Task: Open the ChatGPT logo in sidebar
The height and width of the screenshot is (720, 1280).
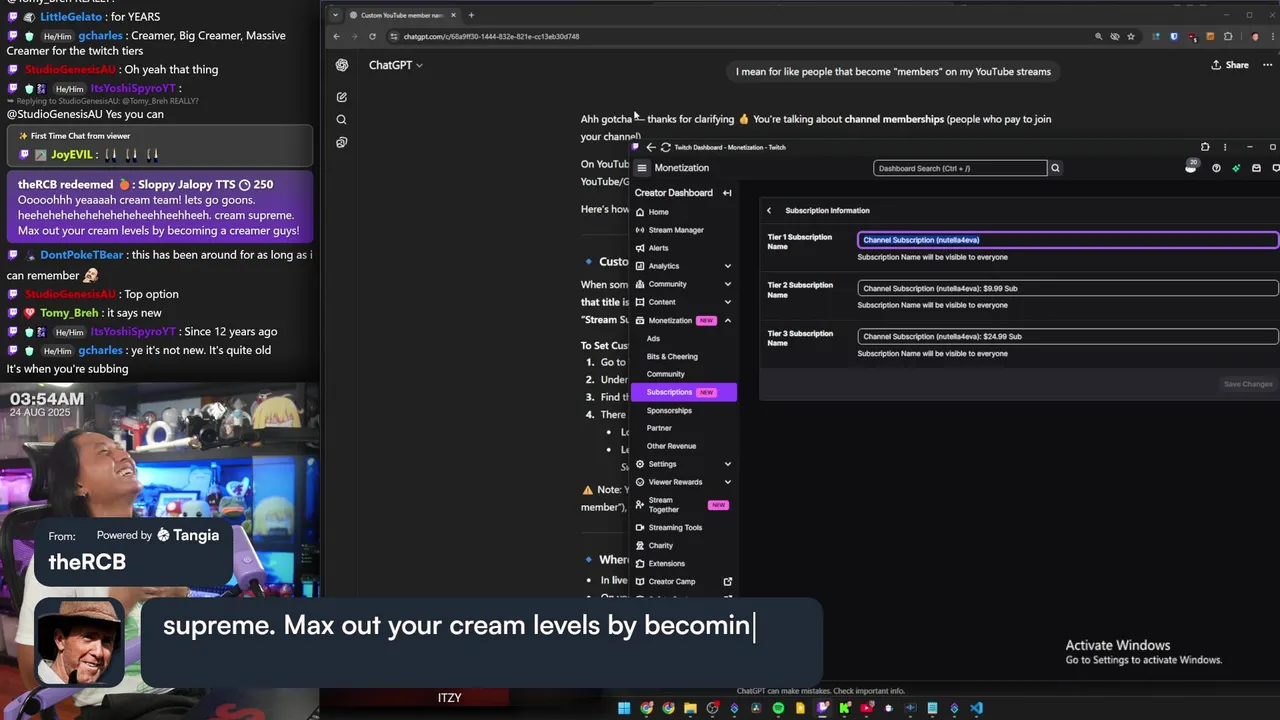Action: tap(342, 65)
